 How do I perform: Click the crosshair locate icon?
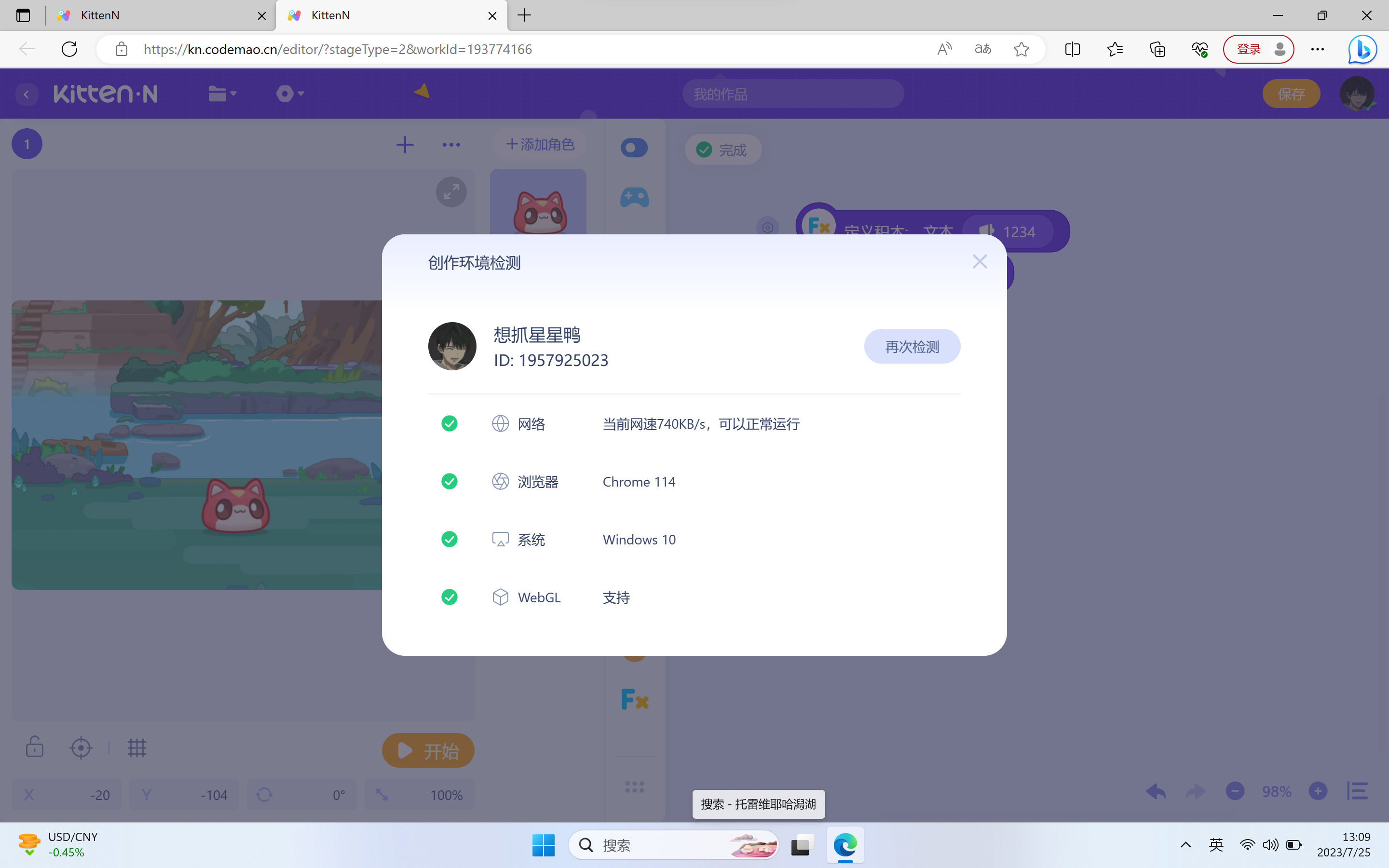(x=81, y=747)
